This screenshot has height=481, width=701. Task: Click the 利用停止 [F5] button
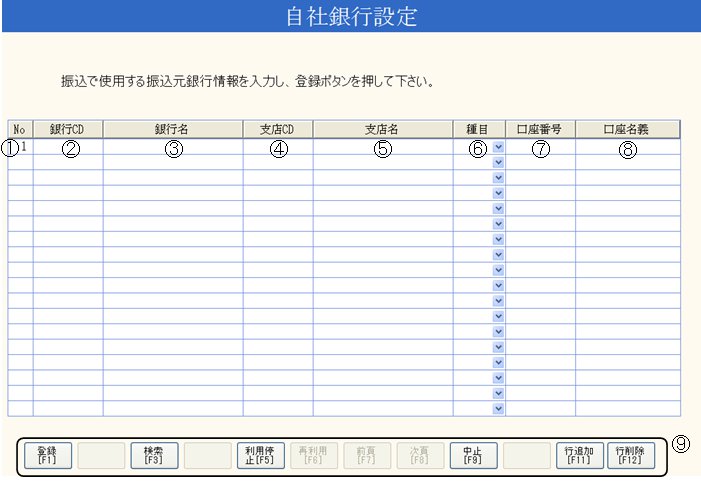coord(258,455)
